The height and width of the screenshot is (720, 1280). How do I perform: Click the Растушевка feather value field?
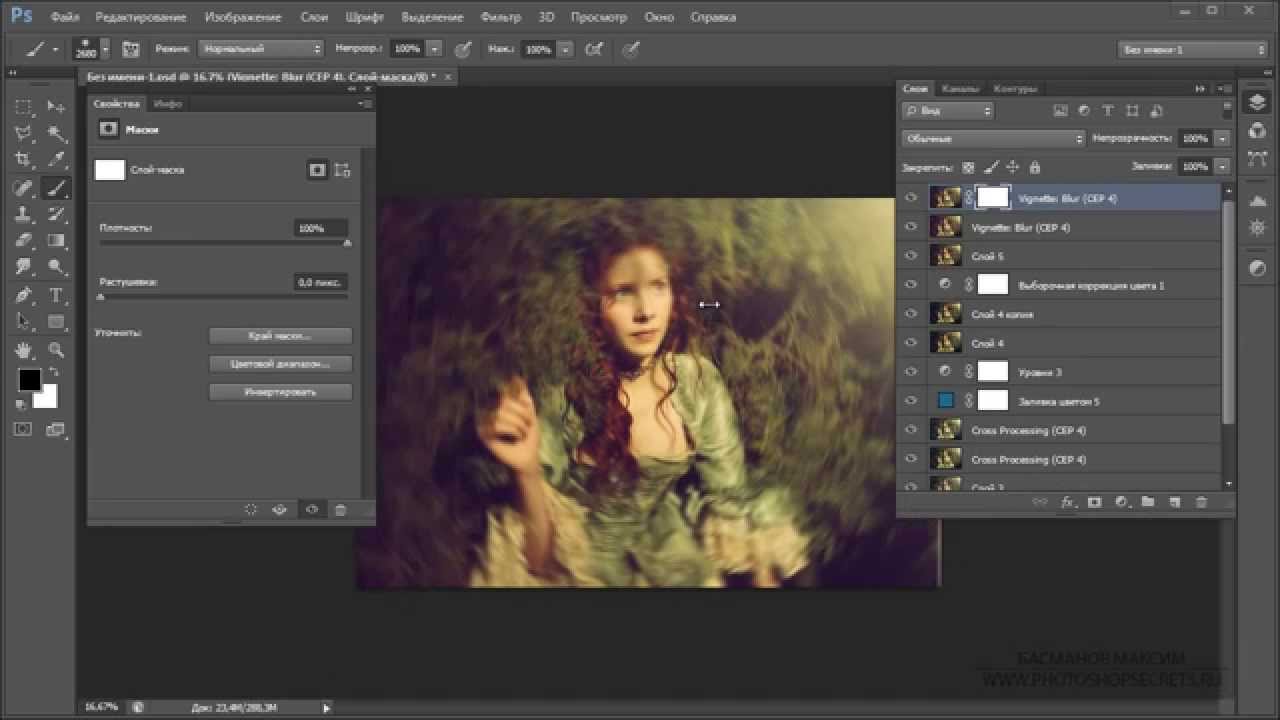point(321,283)
